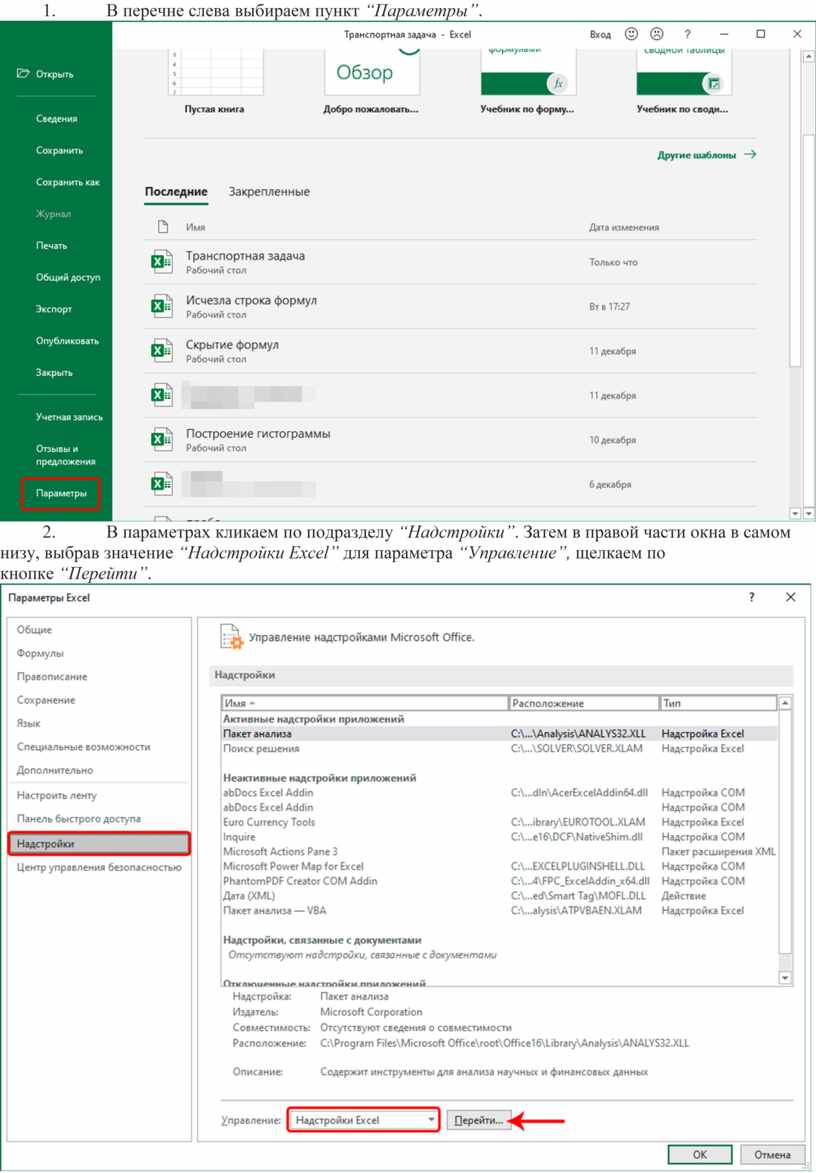Click the Отмена button
816x1173 pixels.
(x=773, y=1154)
